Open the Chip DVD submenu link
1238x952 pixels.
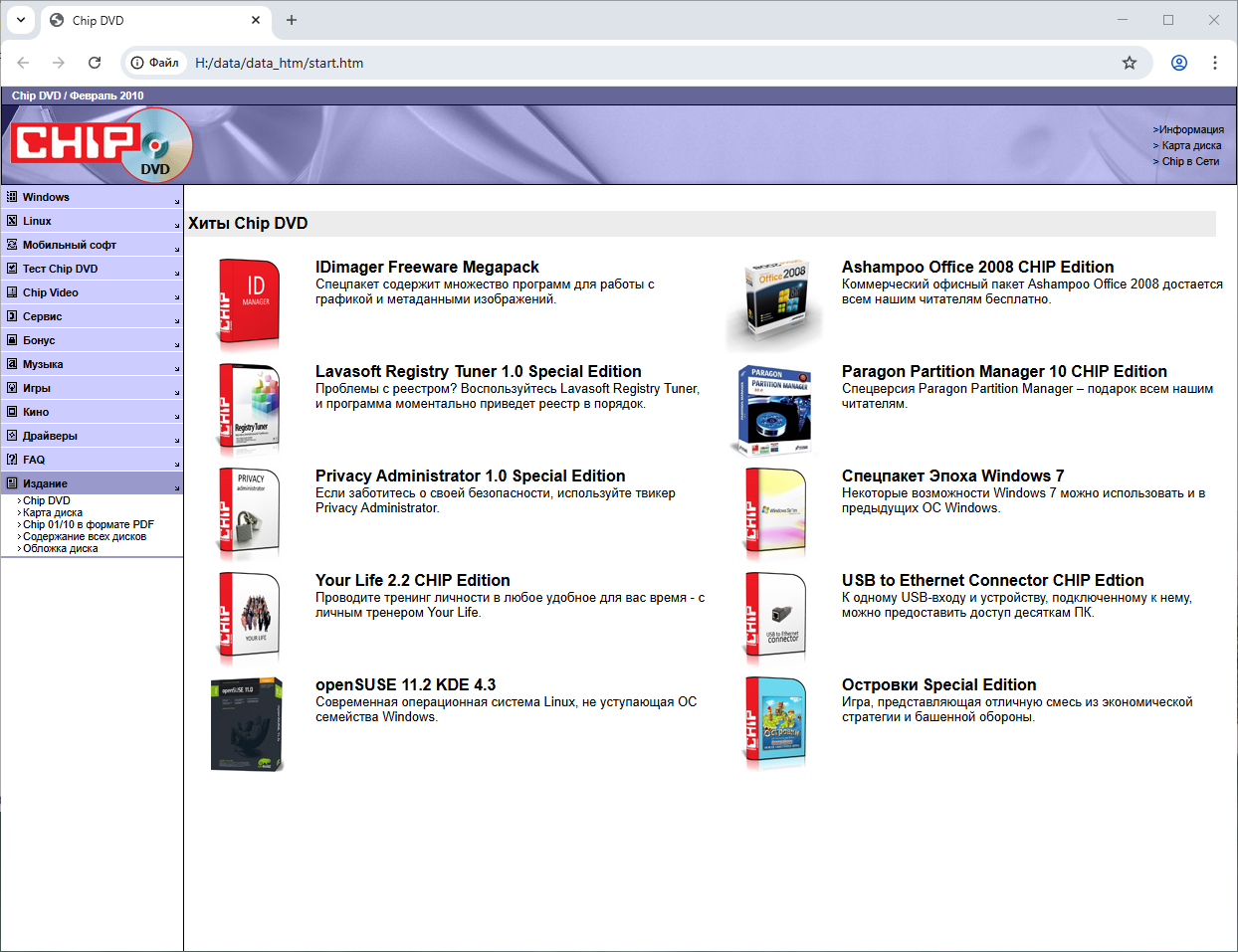coord(47,501)
